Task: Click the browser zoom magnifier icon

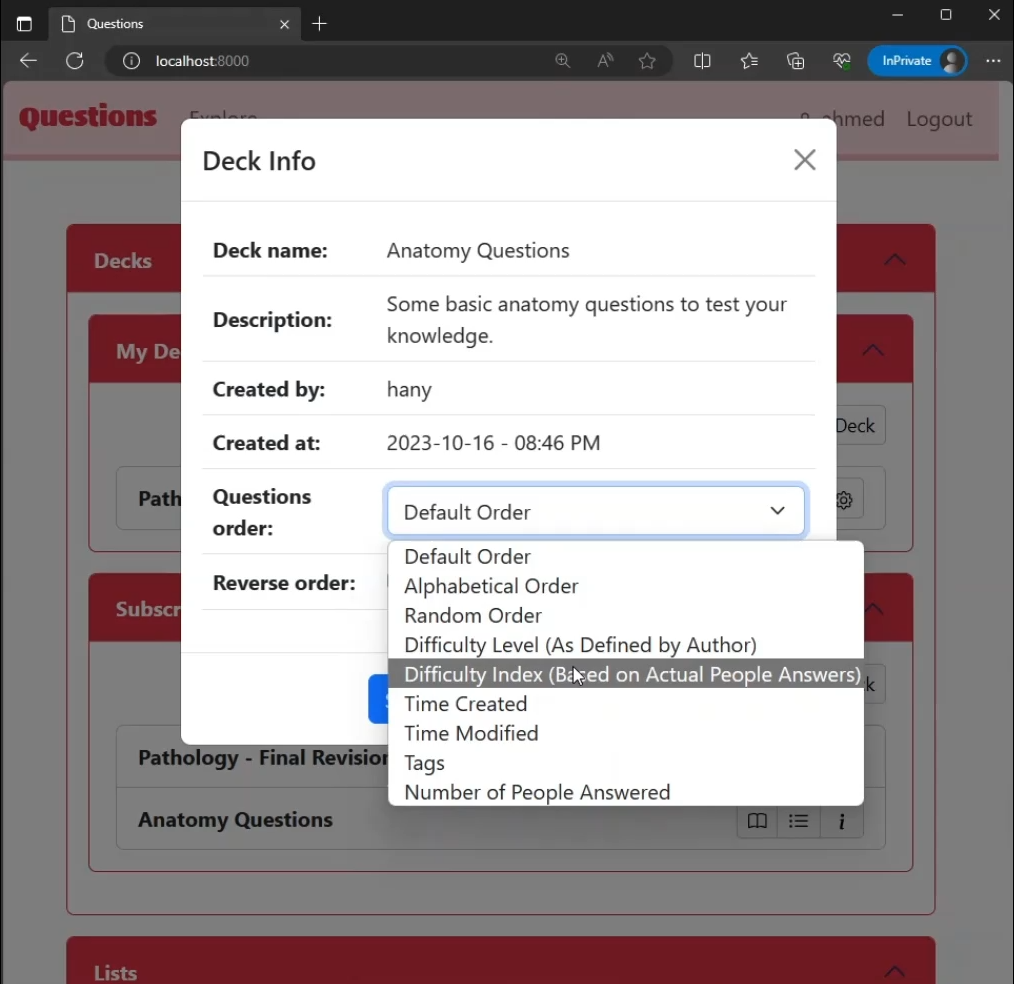Action: click(563, 61)
